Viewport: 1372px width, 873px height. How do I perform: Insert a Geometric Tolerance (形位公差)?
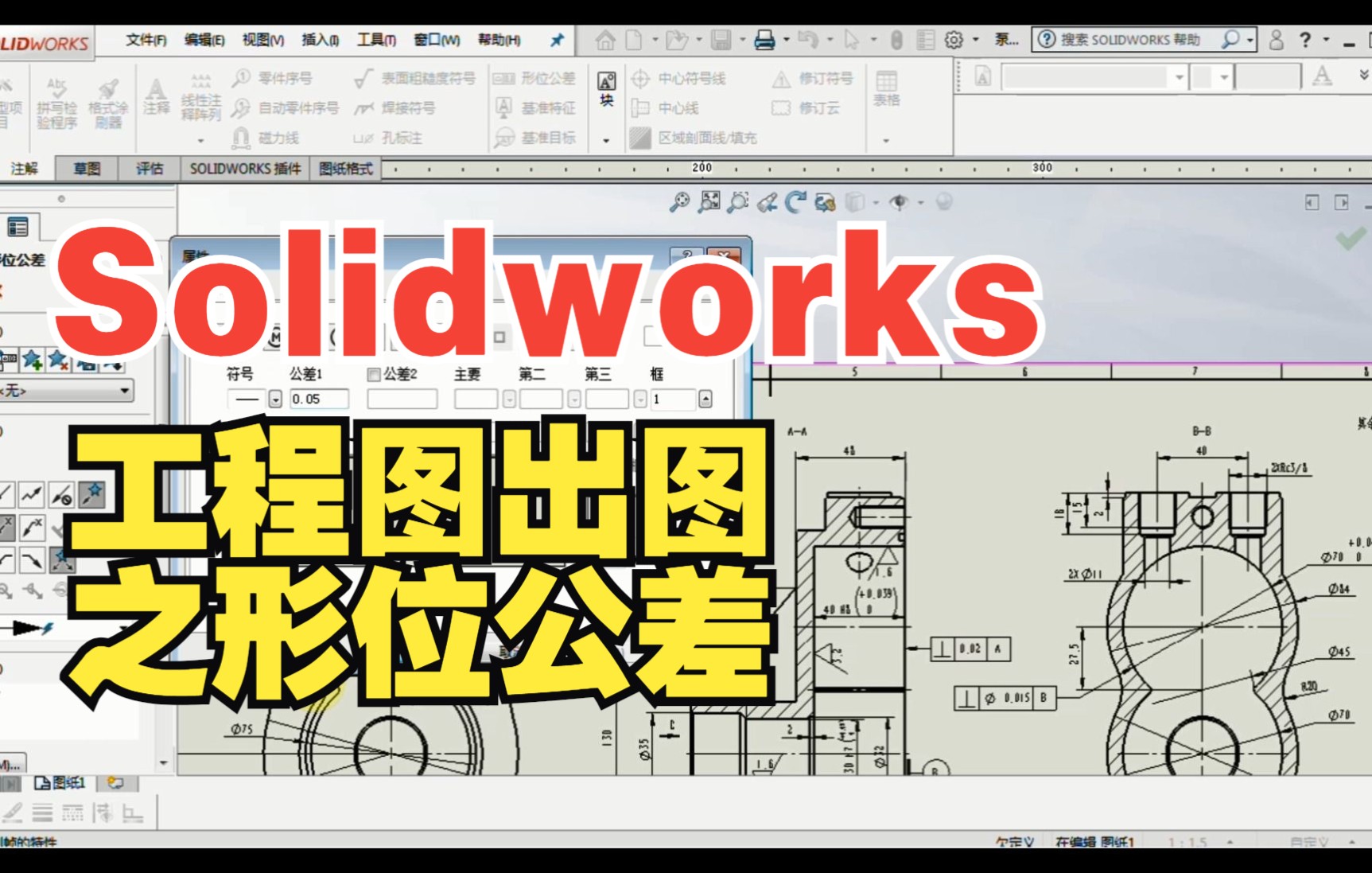coord(534,78)
